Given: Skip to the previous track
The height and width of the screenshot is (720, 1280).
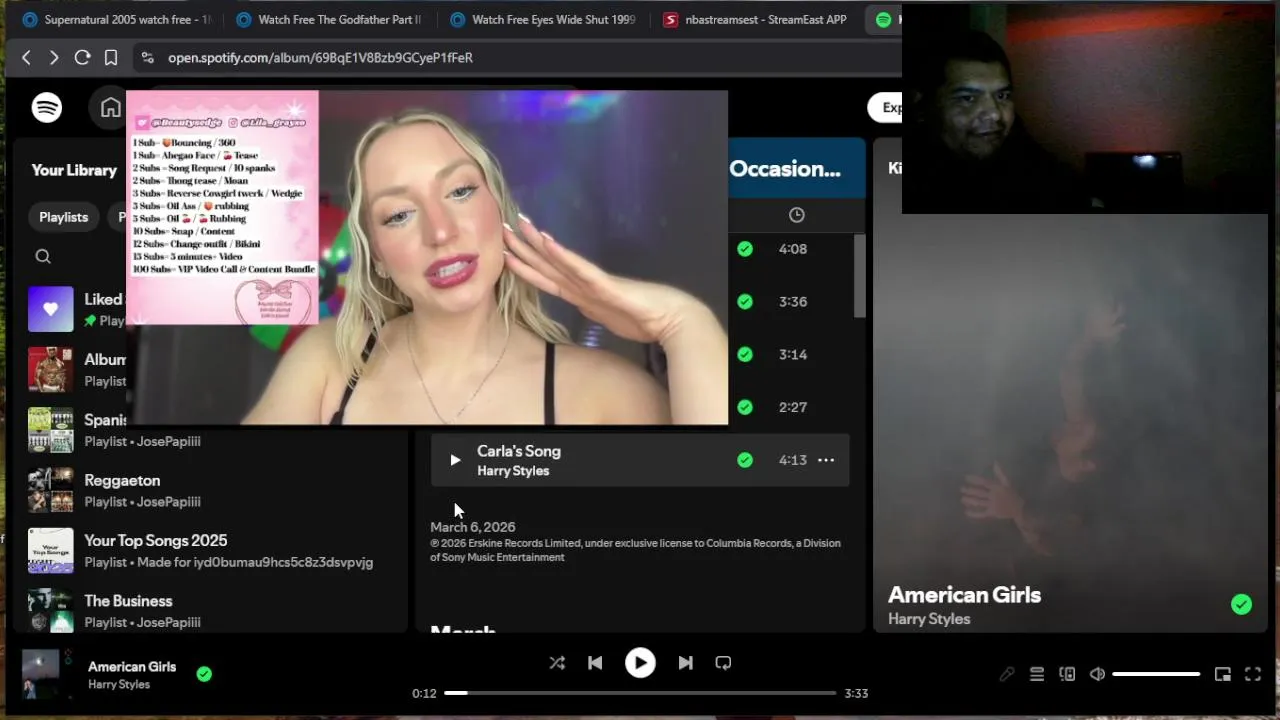Looking at the screenshot, I should click(x=595, y=663).
